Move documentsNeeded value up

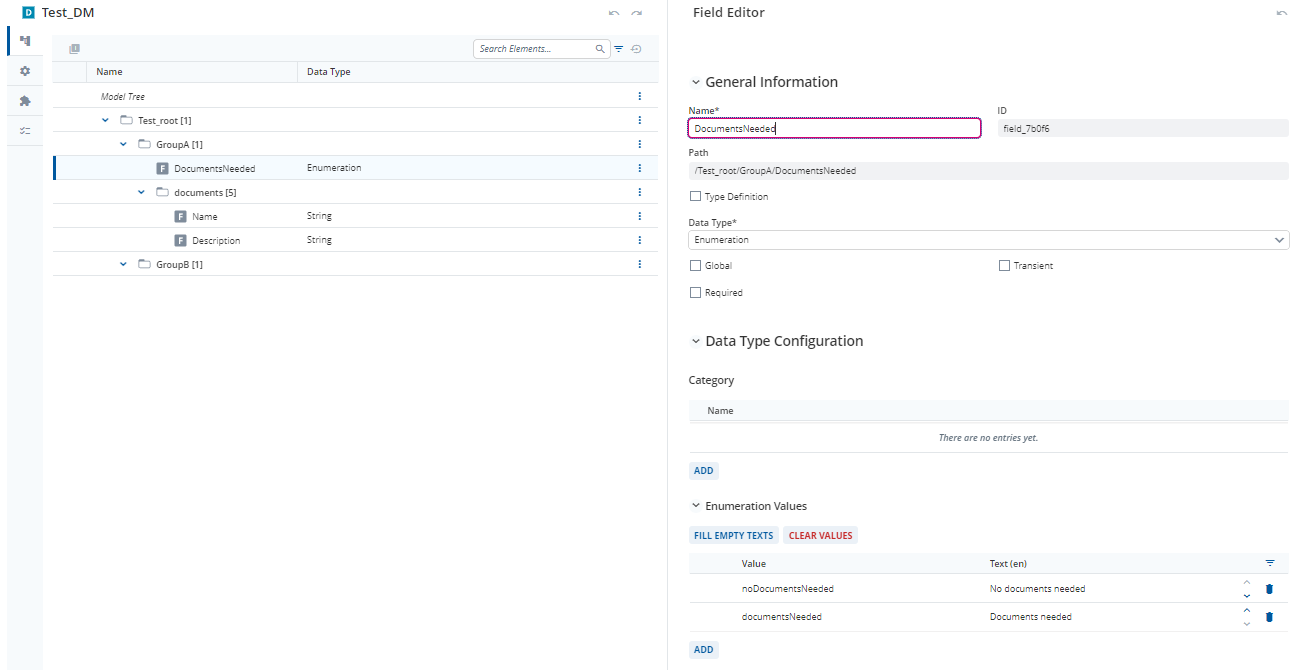1247,610
